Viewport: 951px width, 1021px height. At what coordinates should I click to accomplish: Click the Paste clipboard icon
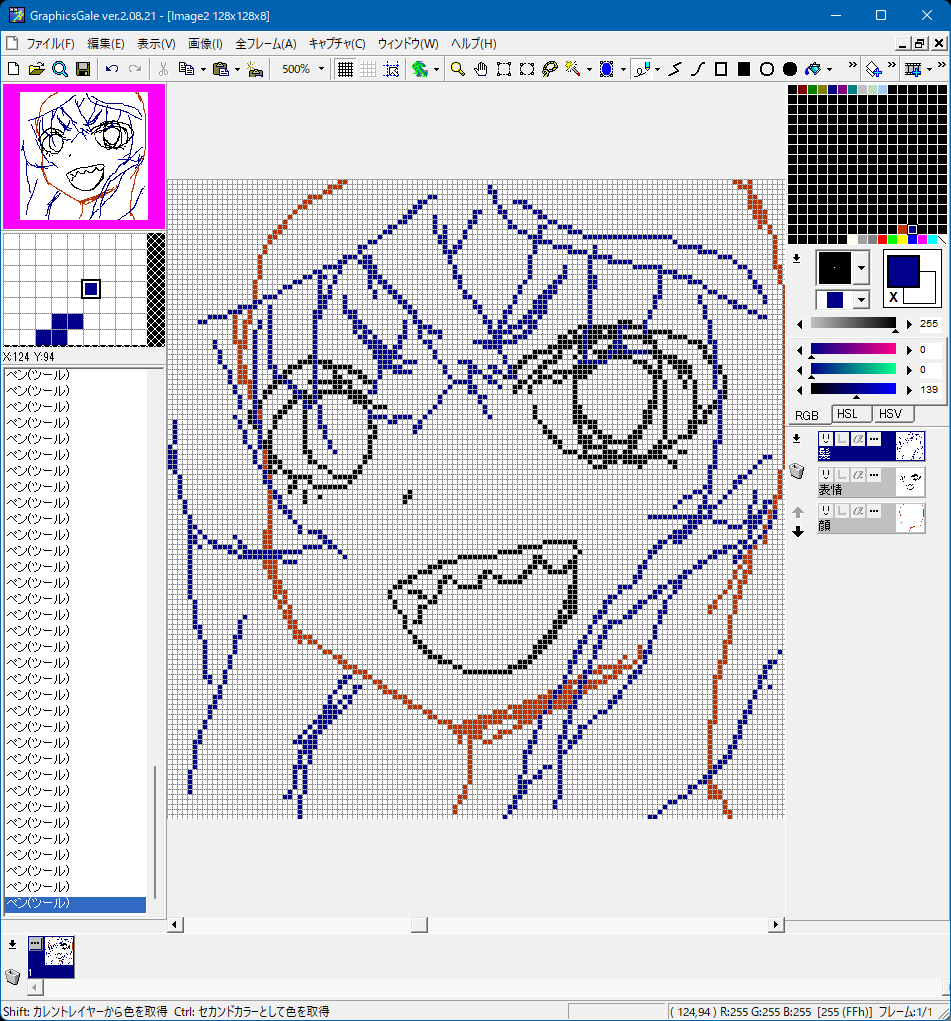pyautogui.click(x=221, y=69)
